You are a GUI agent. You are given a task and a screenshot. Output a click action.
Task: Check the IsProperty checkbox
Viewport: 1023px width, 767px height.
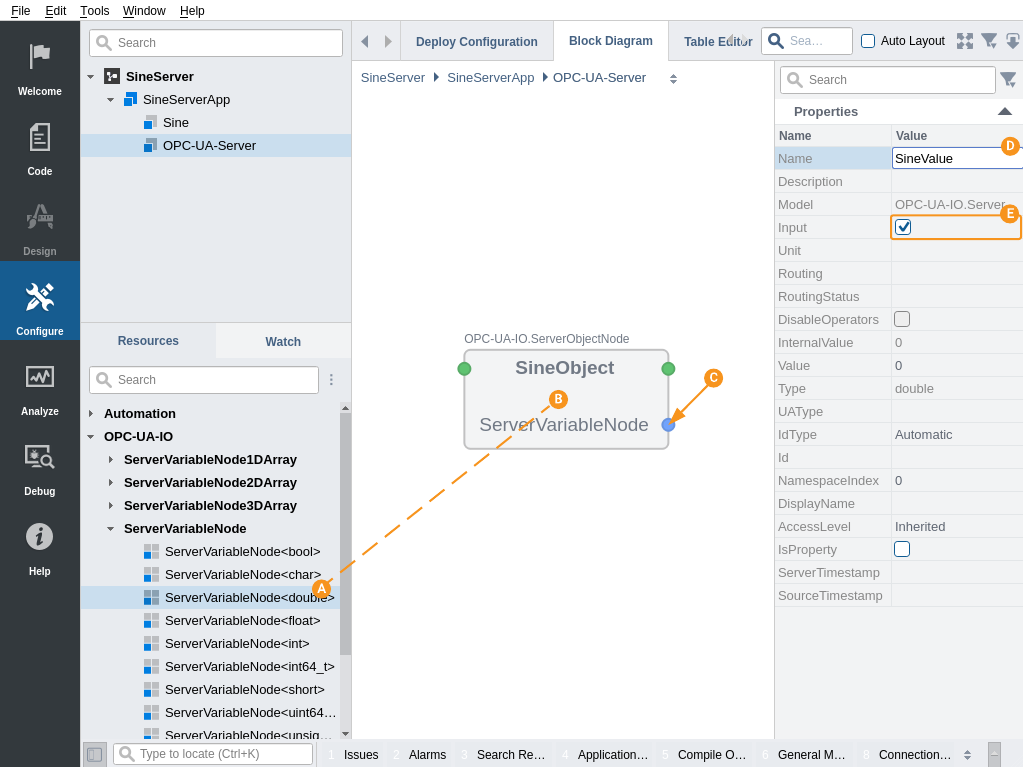[902, 549]
